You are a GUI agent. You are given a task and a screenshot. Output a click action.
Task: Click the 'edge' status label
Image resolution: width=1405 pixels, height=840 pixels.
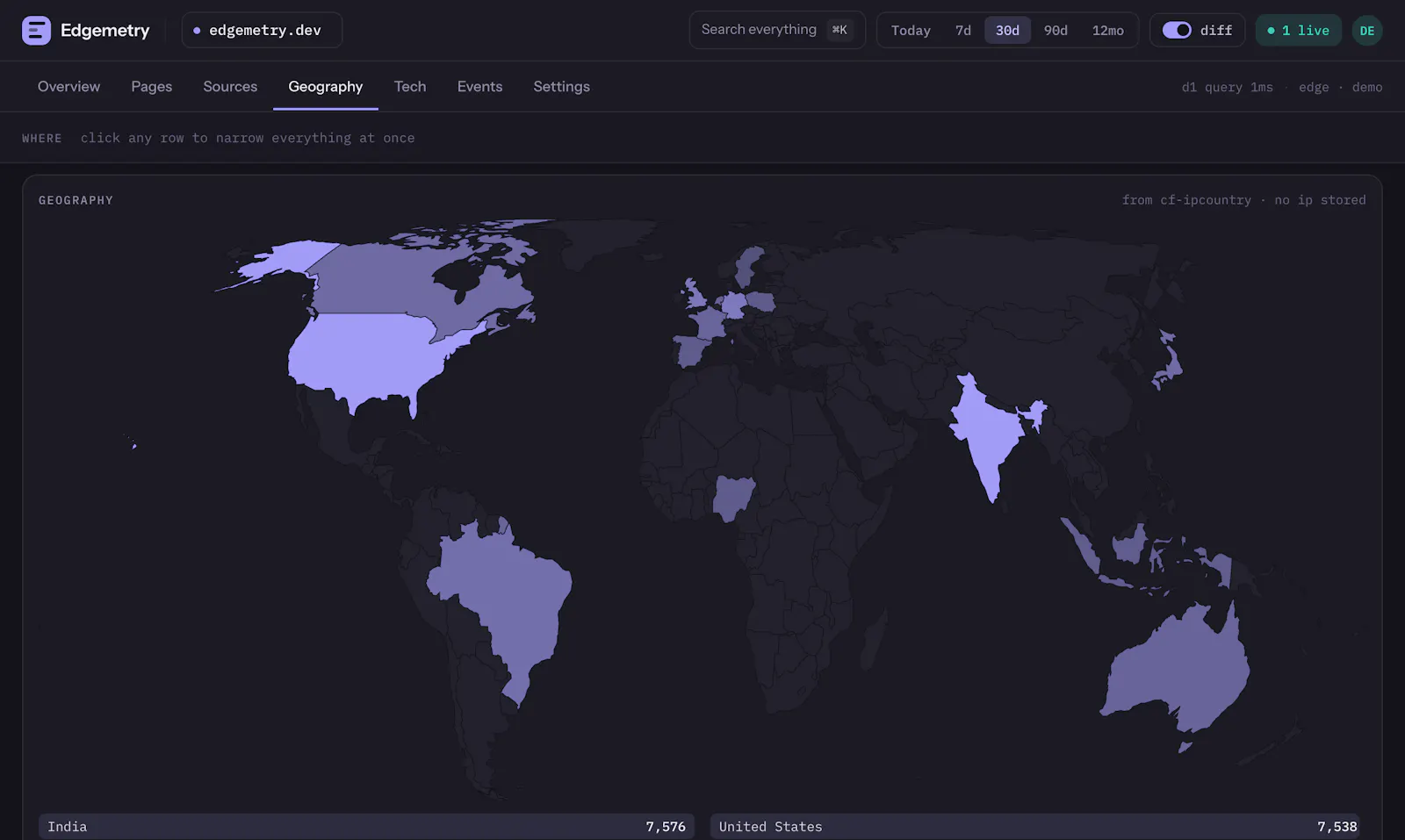(1314, 87)
